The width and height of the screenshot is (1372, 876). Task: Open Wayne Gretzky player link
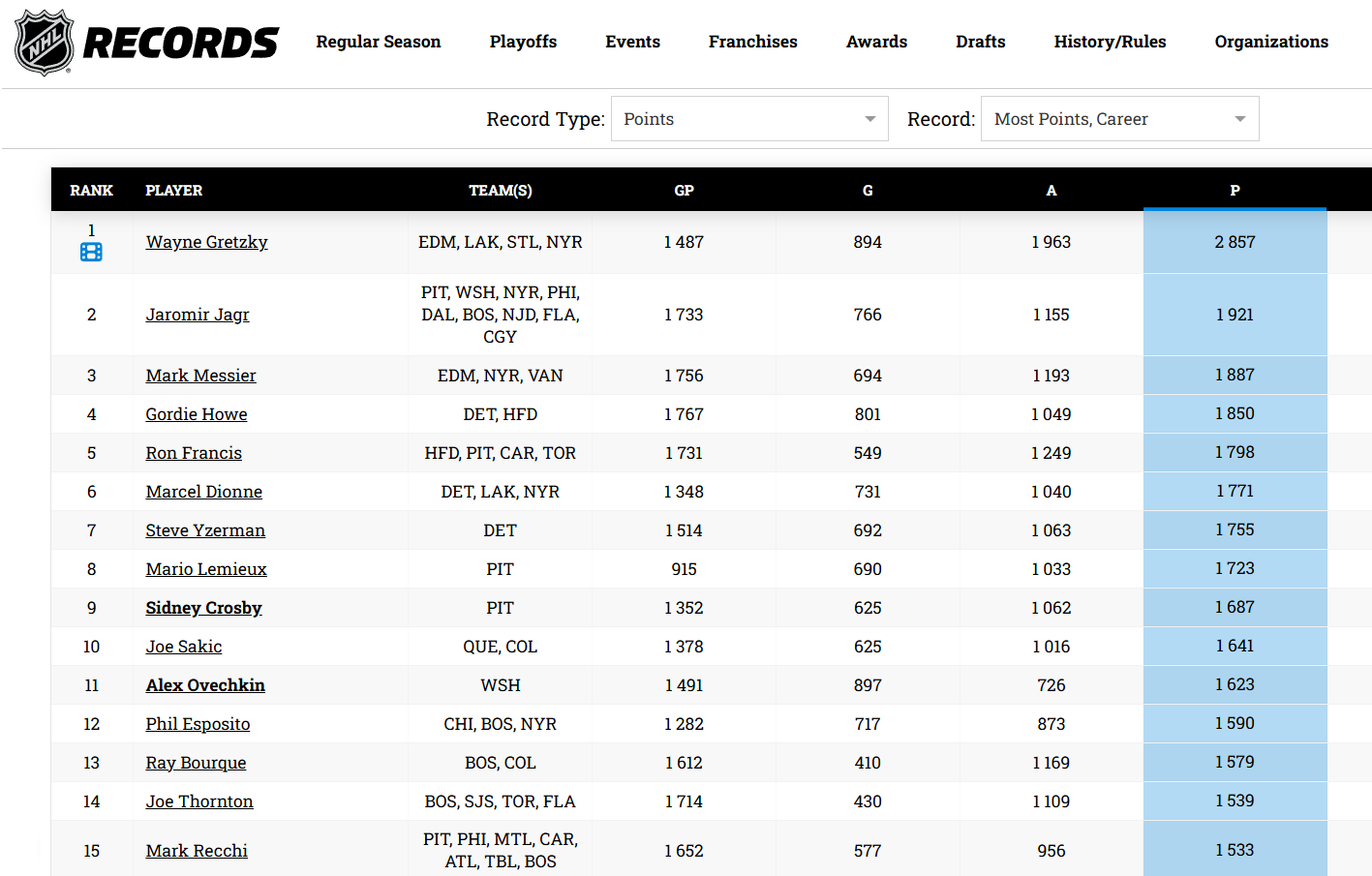(x=206, y=242)
